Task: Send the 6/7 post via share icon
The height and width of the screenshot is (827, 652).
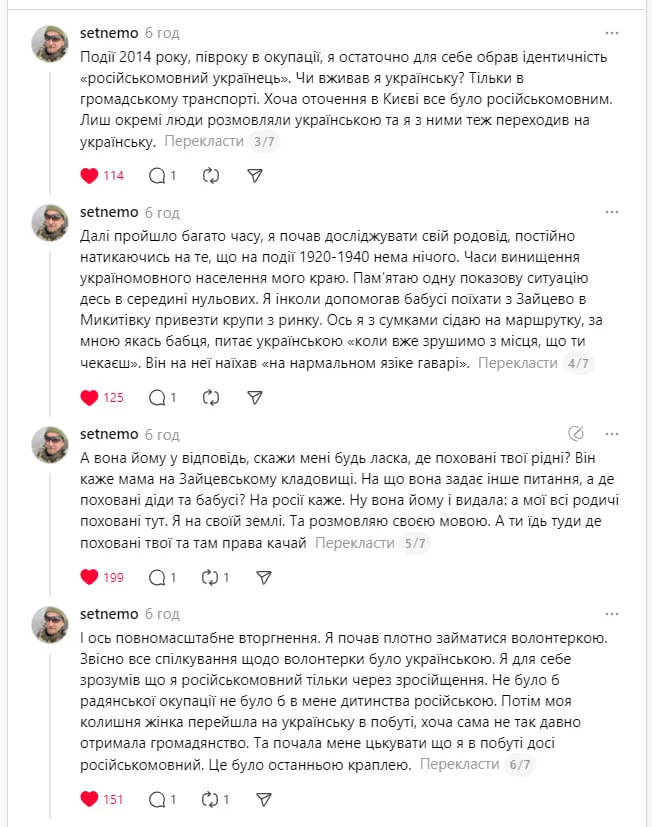Action: [264, 799]
